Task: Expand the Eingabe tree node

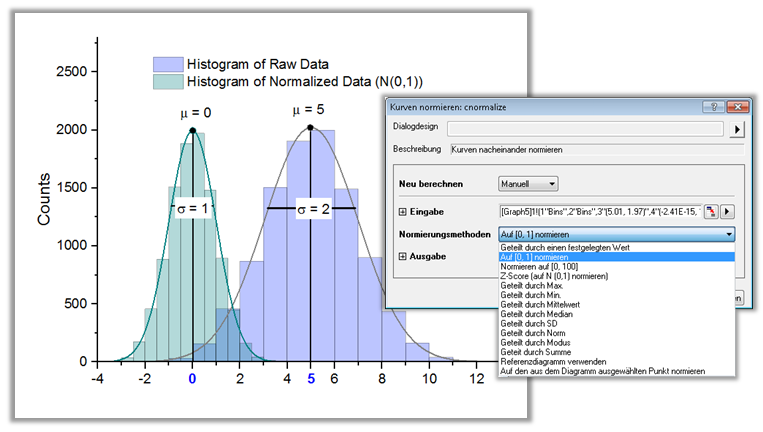Action: 403,212
